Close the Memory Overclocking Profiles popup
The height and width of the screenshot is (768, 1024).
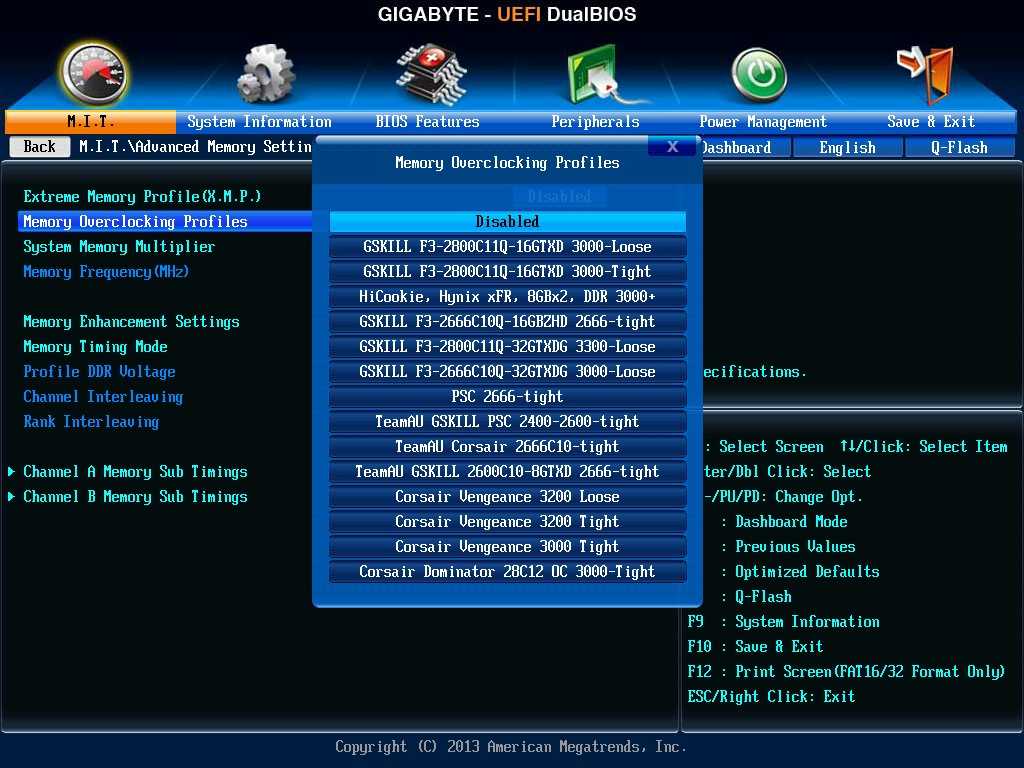[x=672, y=147]
